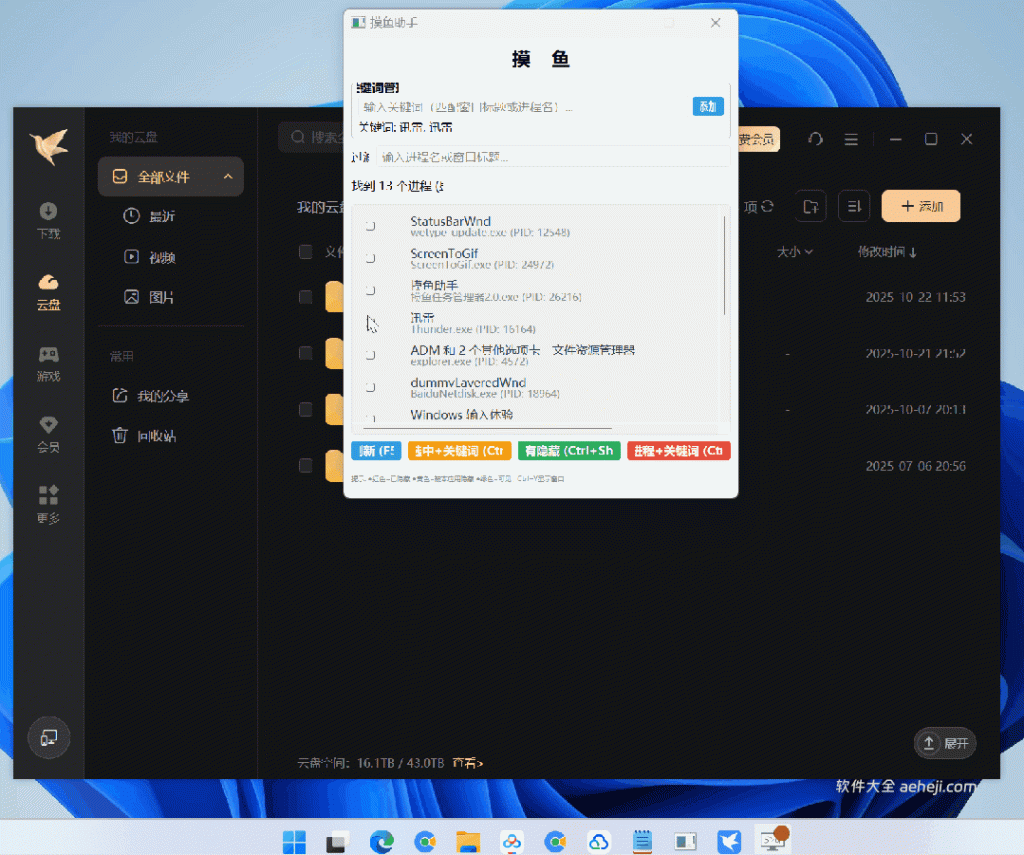Check the Thunder.exe process checkbox
The image size is (1024, 855).
tap(370, 320)
